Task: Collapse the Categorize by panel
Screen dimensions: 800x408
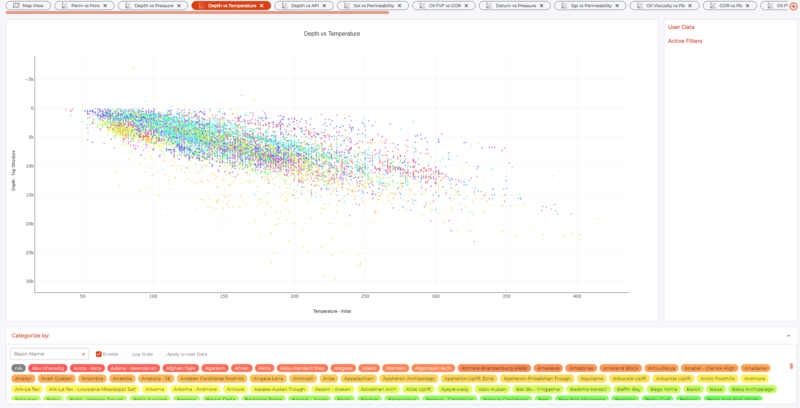Action: tap(788, 335)
